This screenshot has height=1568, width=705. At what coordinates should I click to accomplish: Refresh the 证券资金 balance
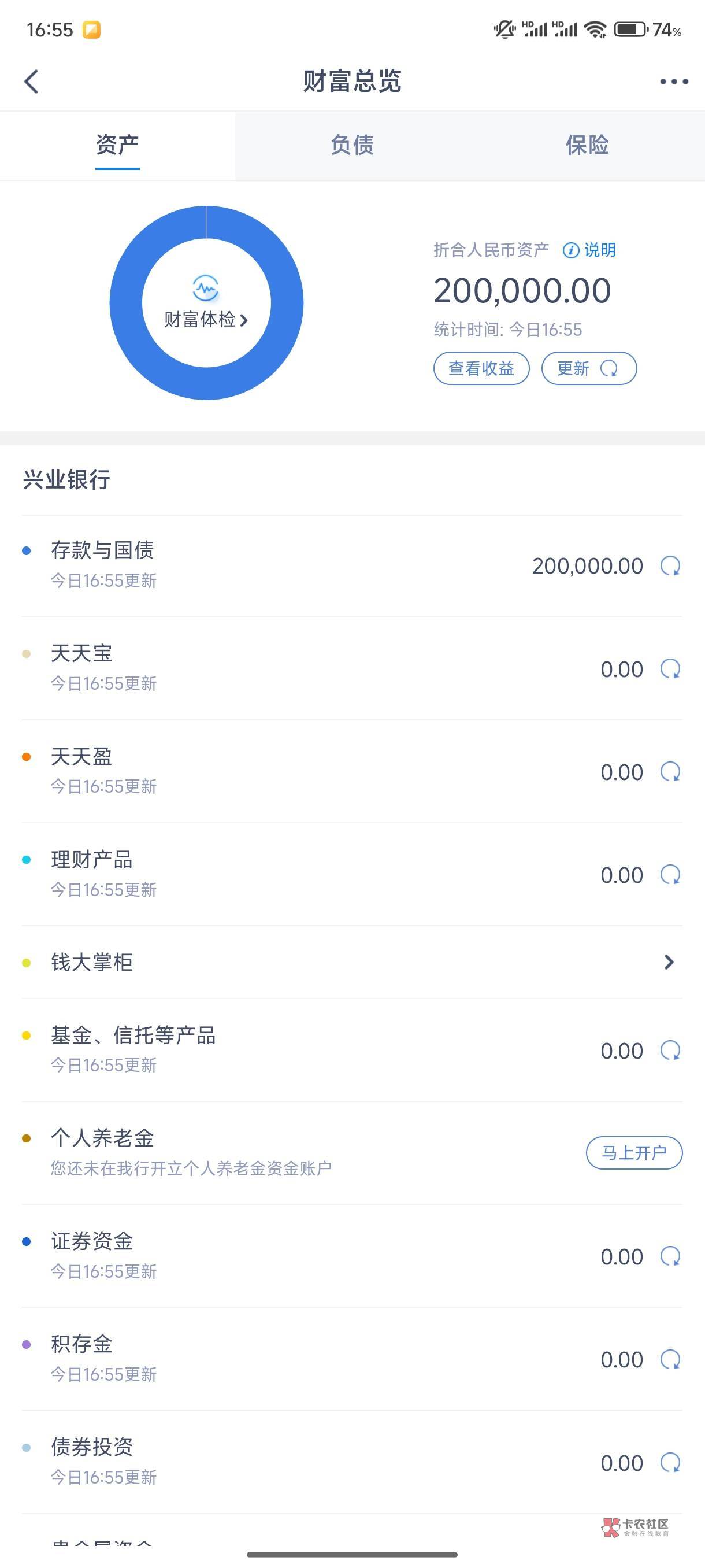(670, 1256)
